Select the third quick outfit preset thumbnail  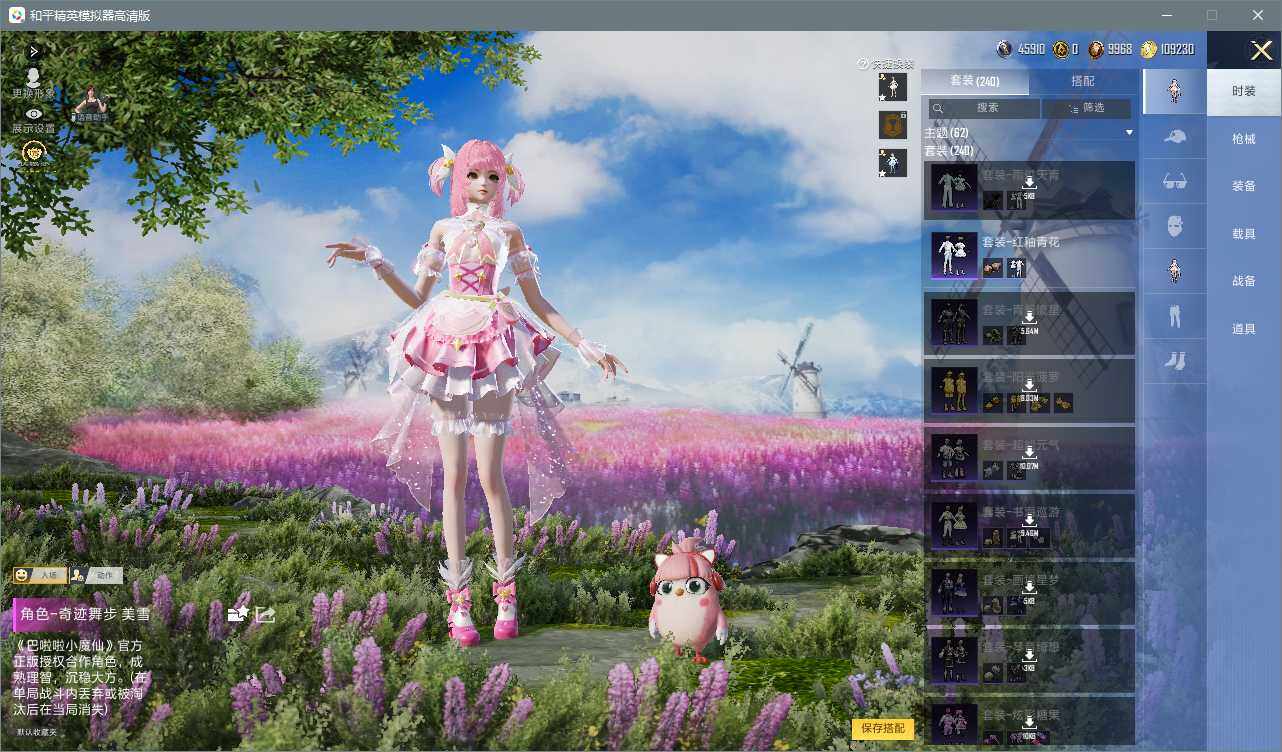pyautogui.click(x=892, y=163)
